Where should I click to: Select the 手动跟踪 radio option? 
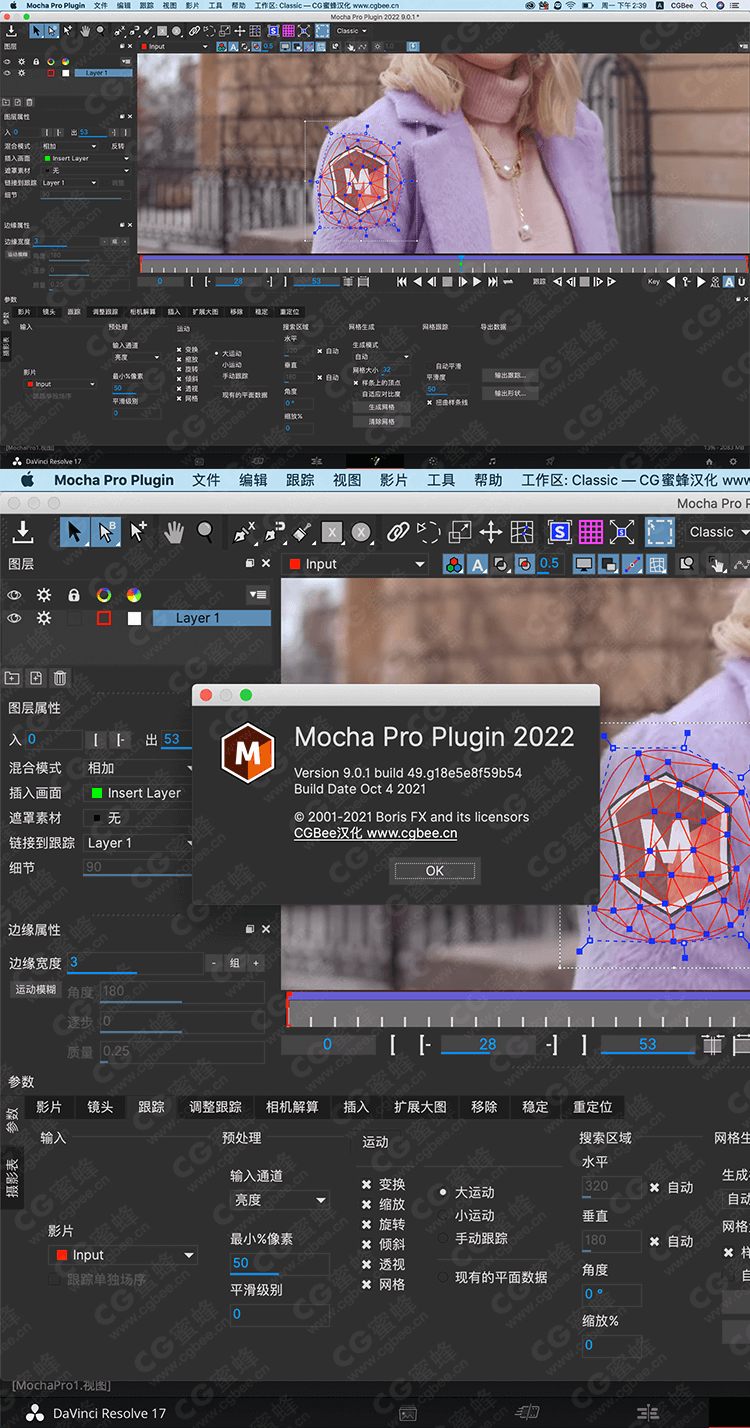point(443,1238)
